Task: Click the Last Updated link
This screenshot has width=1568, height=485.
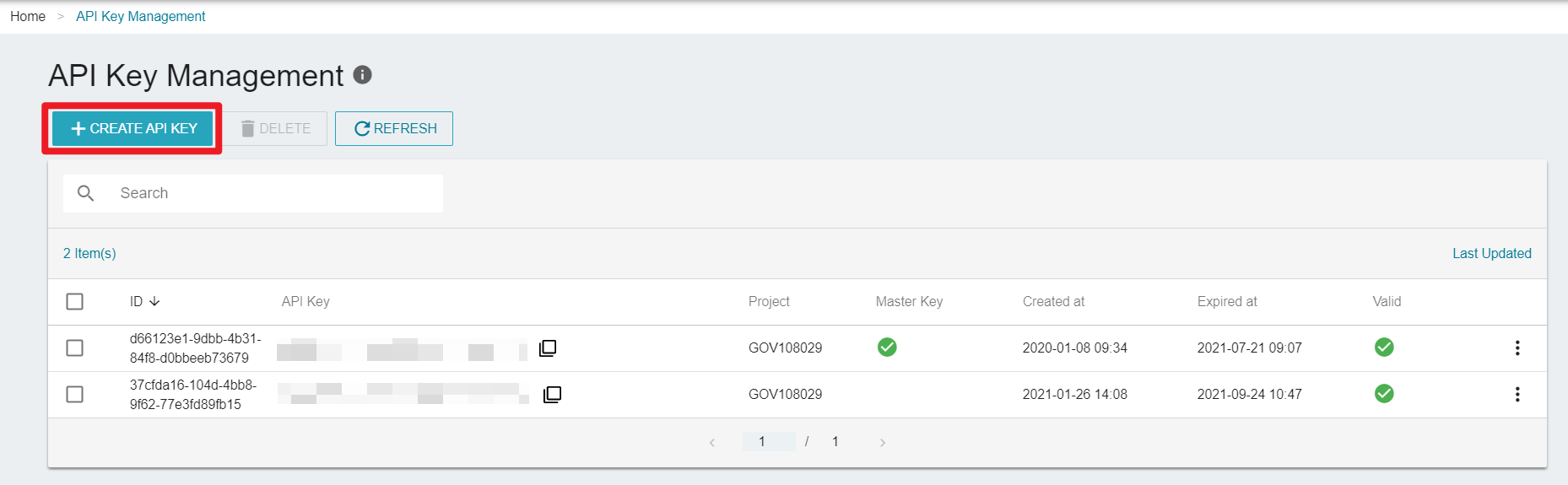Action: tap(1491, 253)
